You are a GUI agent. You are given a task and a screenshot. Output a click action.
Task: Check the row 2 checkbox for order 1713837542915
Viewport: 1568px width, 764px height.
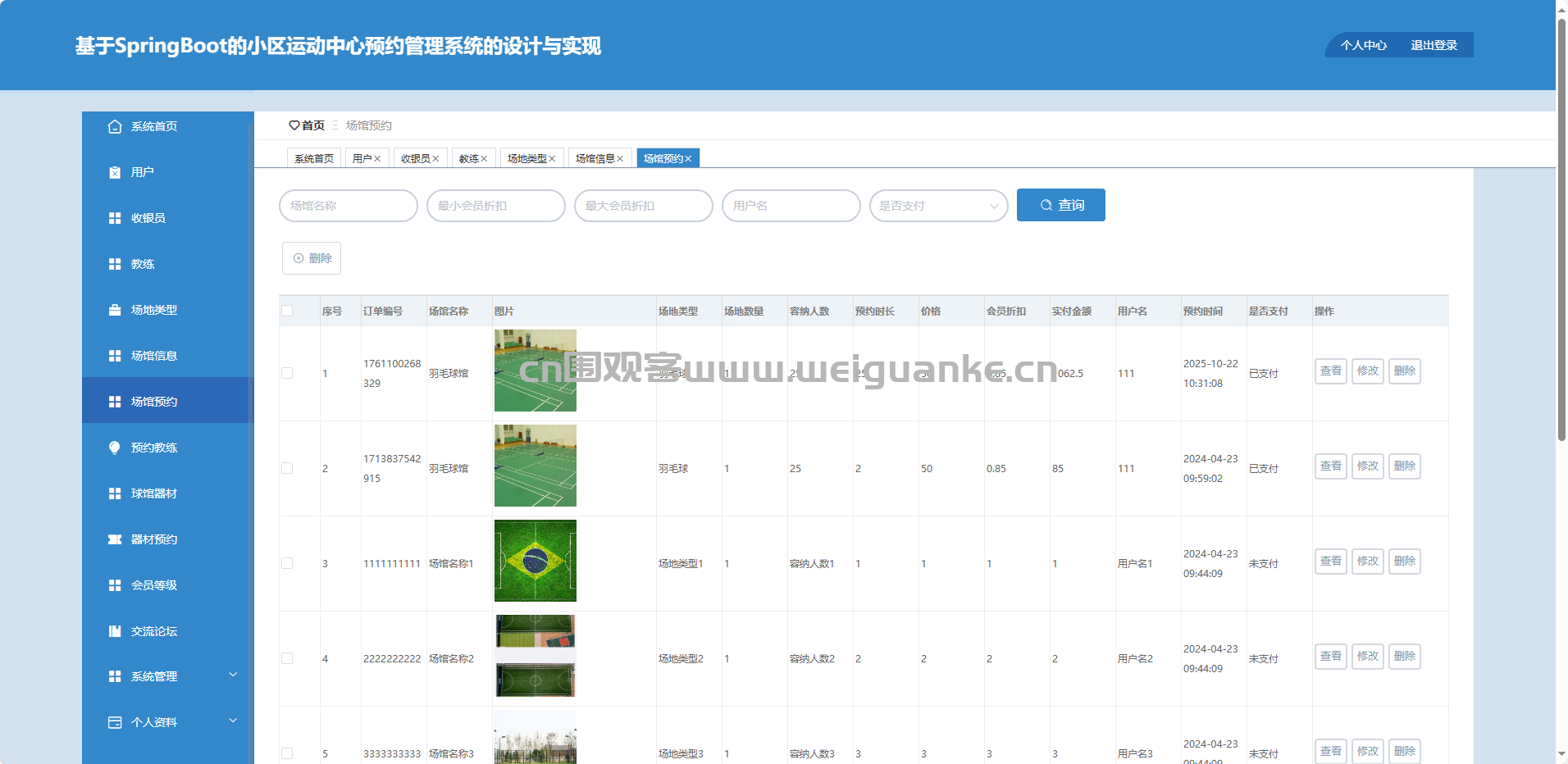[x=287, y=468]
